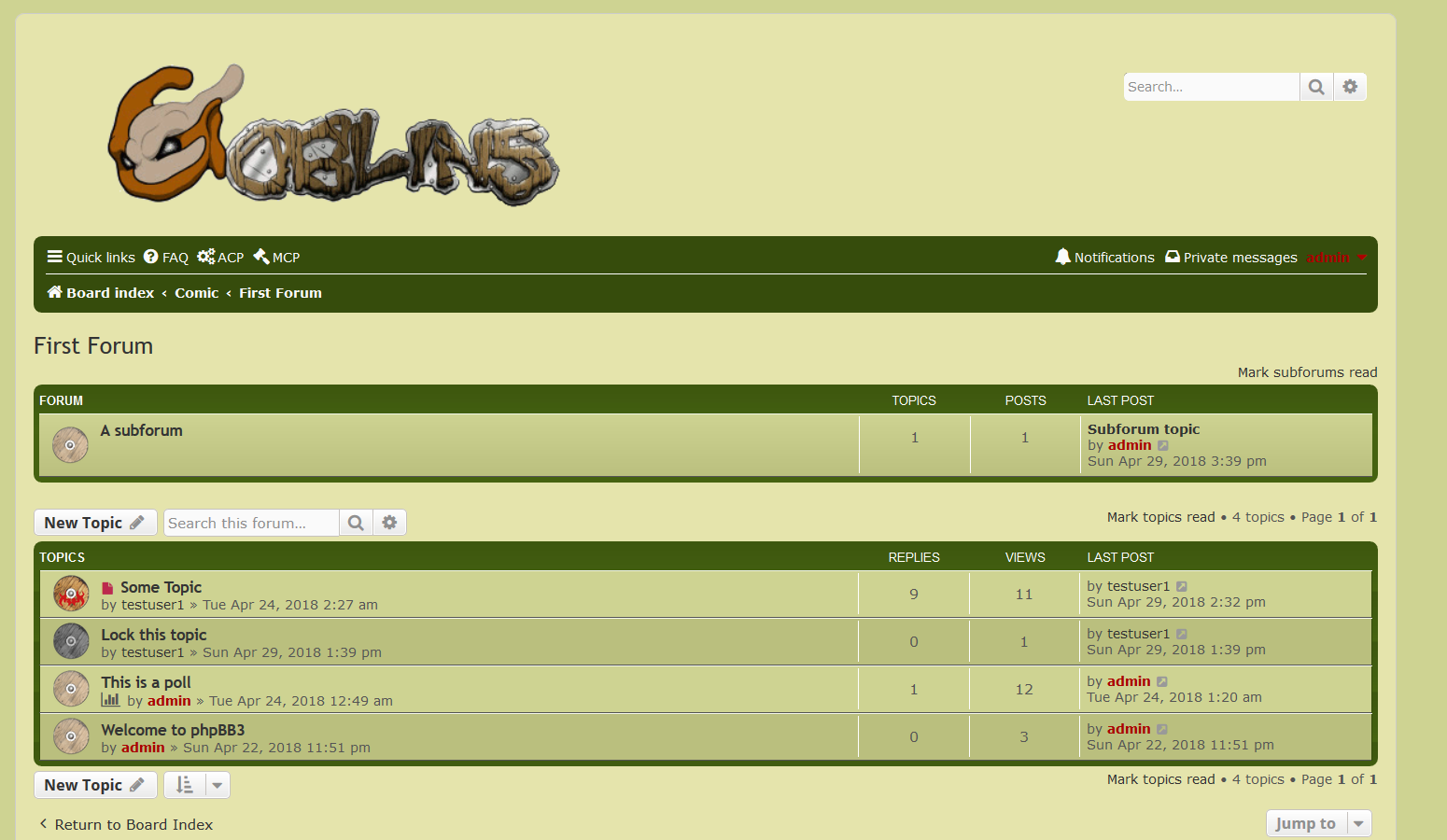
Task: Go to last post icon for This is a poll
Action: (1162, 682)
